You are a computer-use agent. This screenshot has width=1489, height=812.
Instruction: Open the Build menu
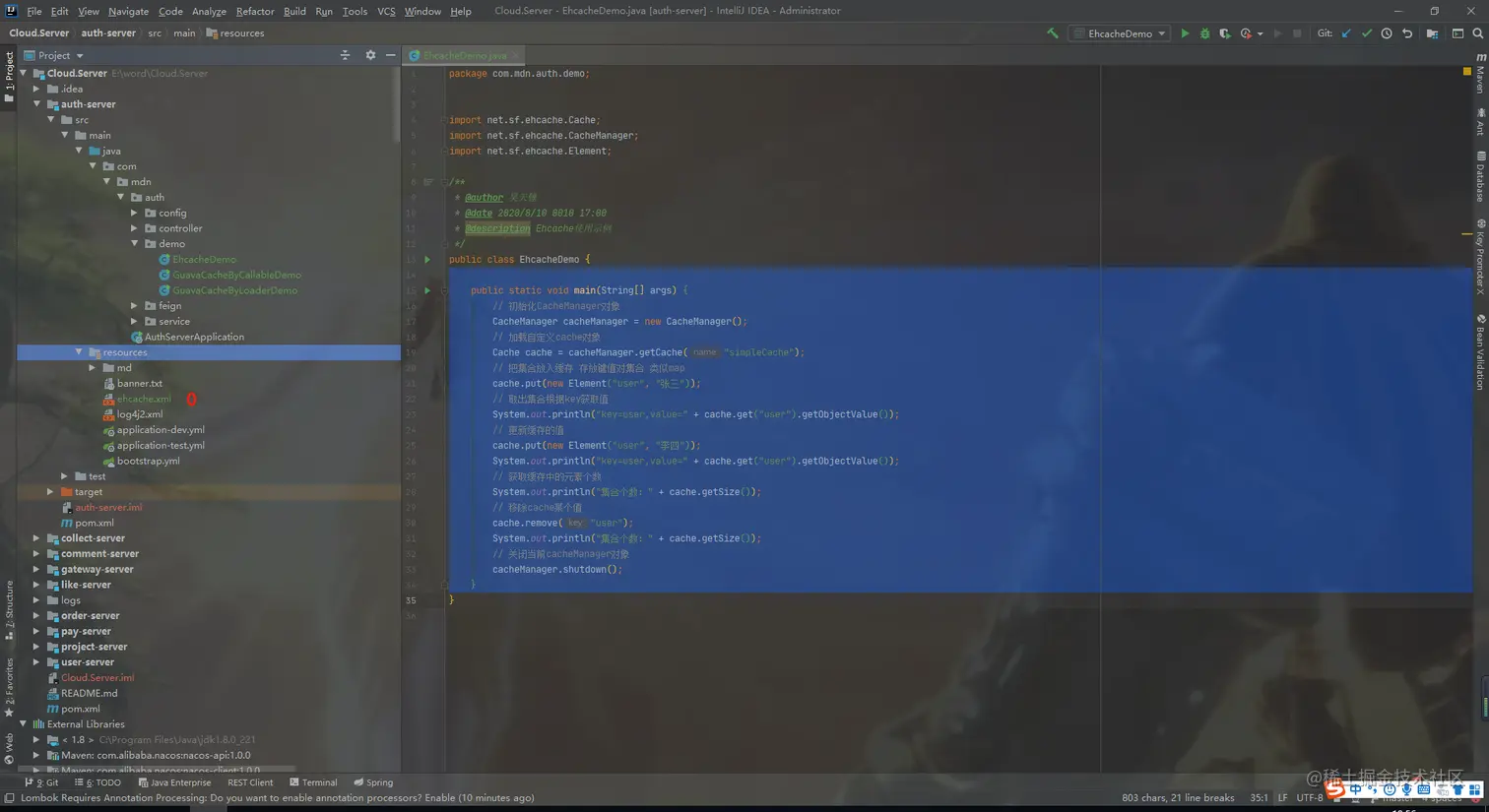coord(294,11)
